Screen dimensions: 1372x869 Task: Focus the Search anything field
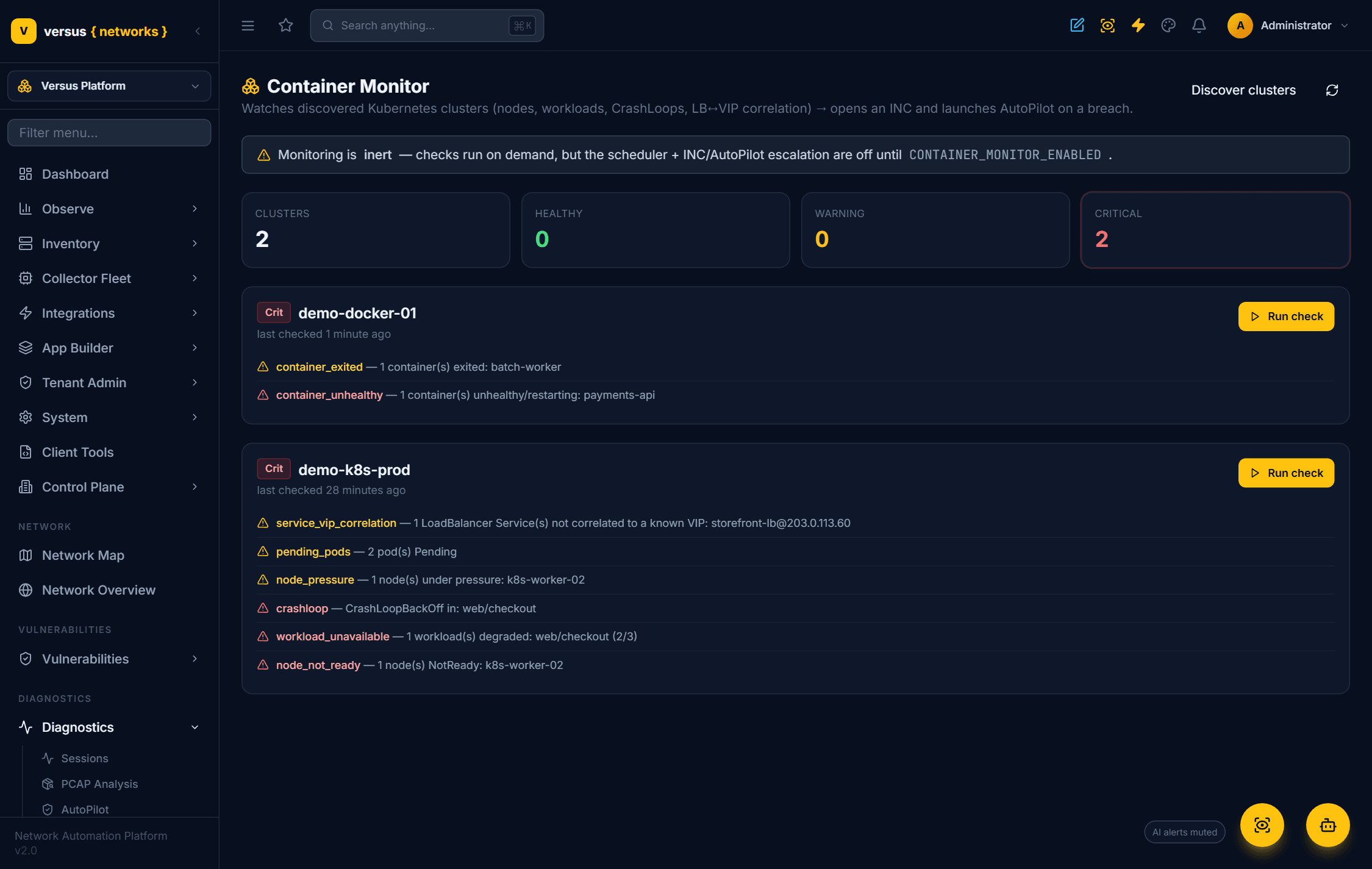click(x=427, y=26)
